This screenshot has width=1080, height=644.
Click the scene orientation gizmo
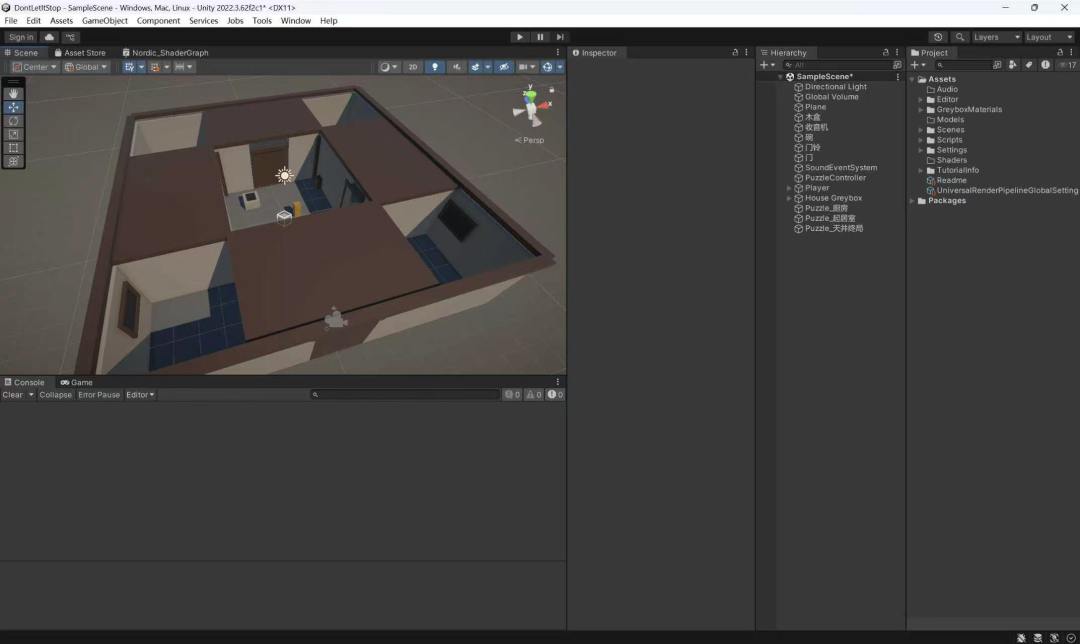531,107
